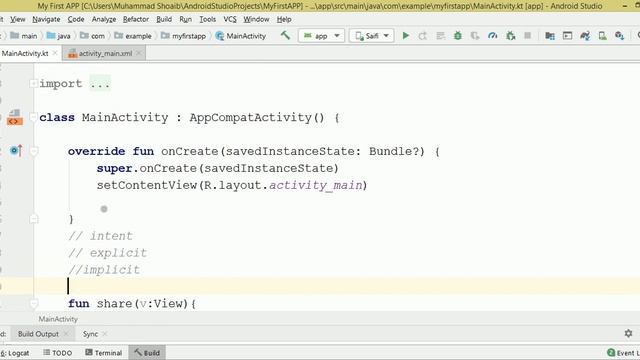This screenshot has height=360, width=640.
Task: Open the Code menu
Action: 76,19
